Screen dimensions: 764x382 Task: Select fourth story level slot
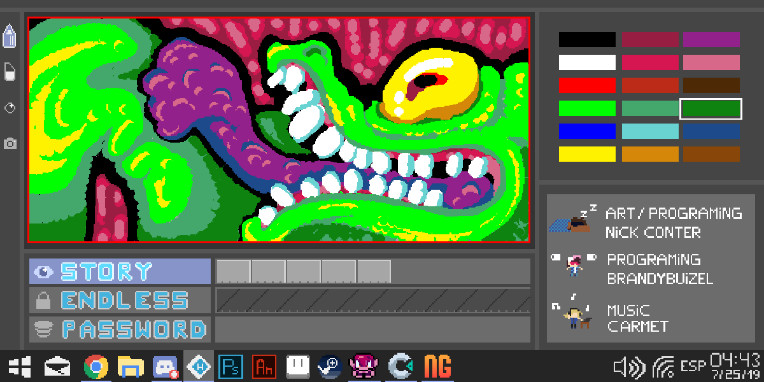tap(339, 271)
